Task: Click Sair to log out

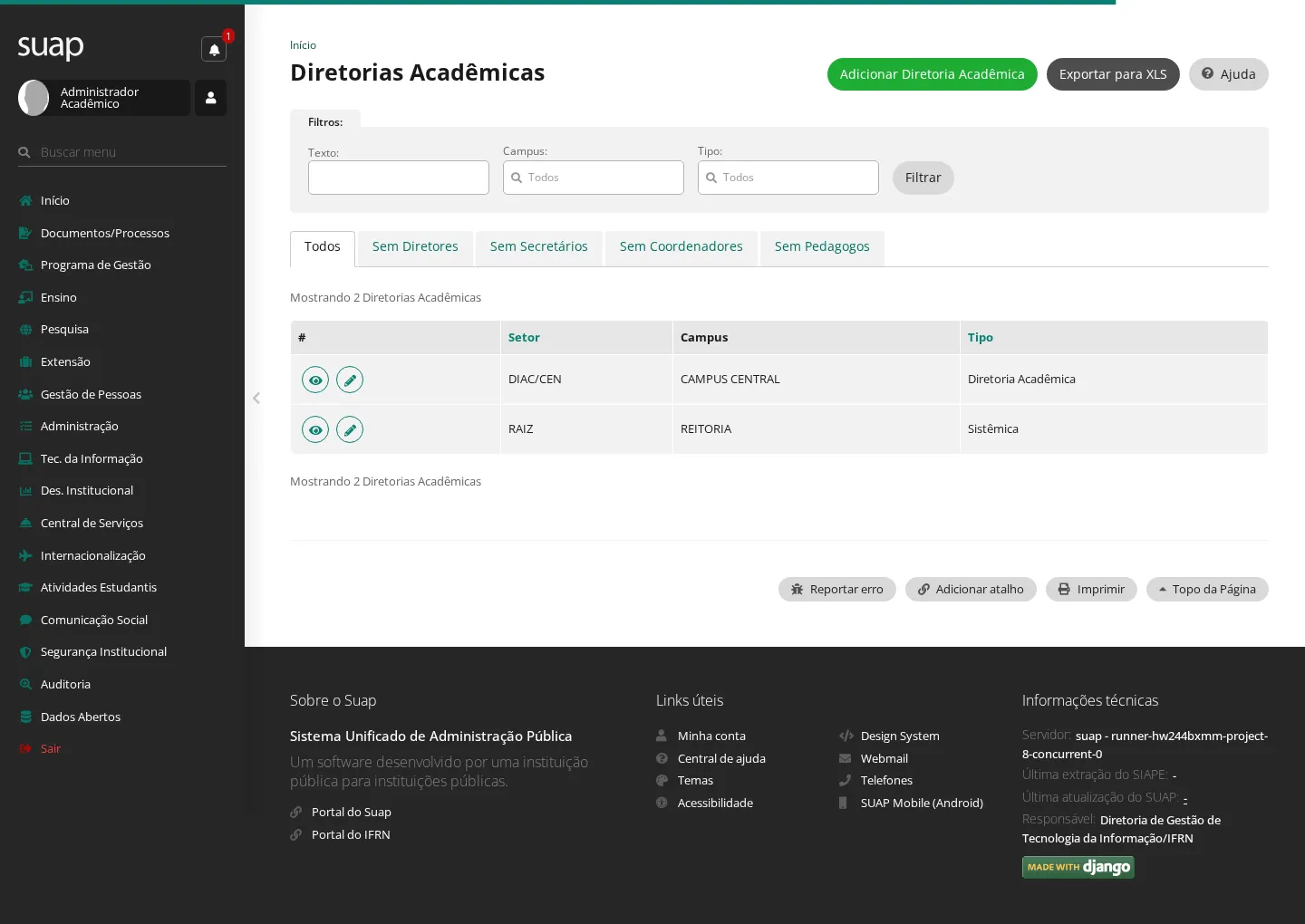Action: tap(122, 748)
